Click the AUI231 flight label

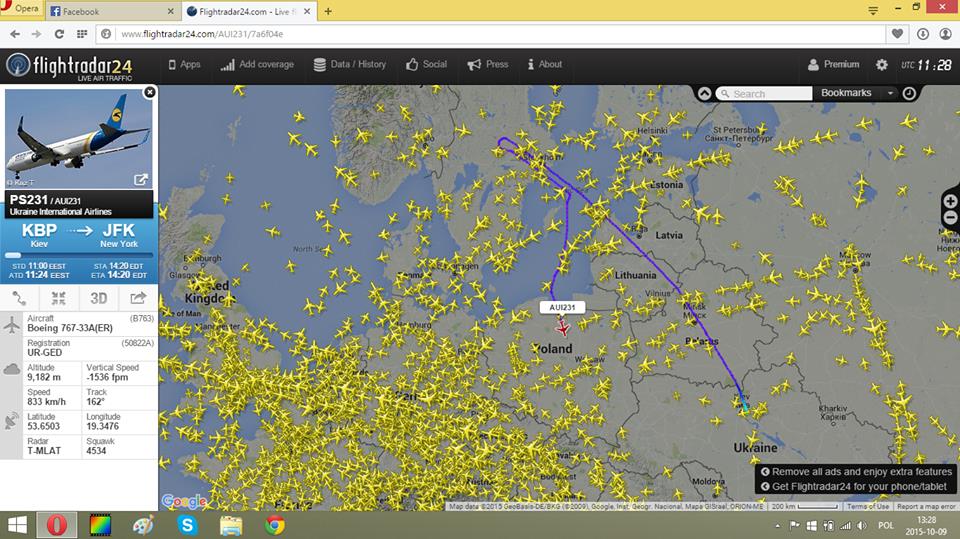pyautogui.click(x=562, y=307)
